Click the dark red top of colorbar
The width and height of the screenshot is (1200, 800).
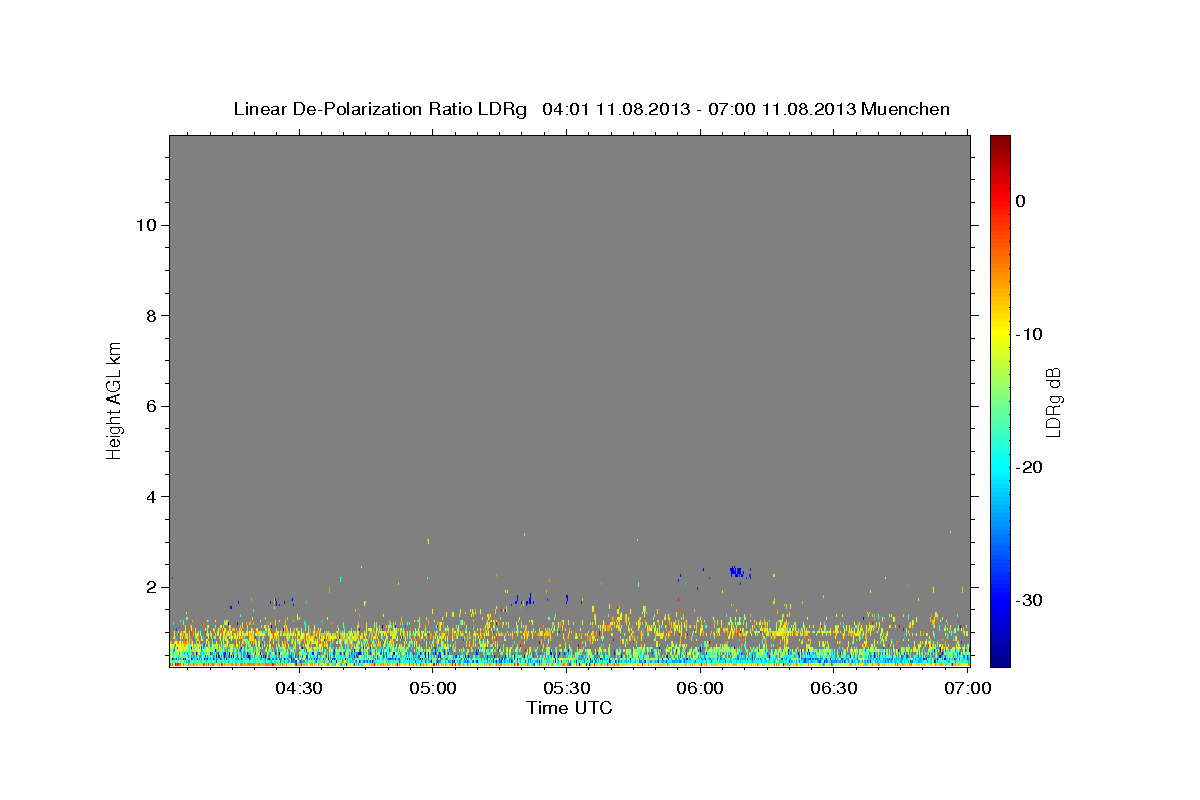pyautogui.click(x=1000, y=148)
